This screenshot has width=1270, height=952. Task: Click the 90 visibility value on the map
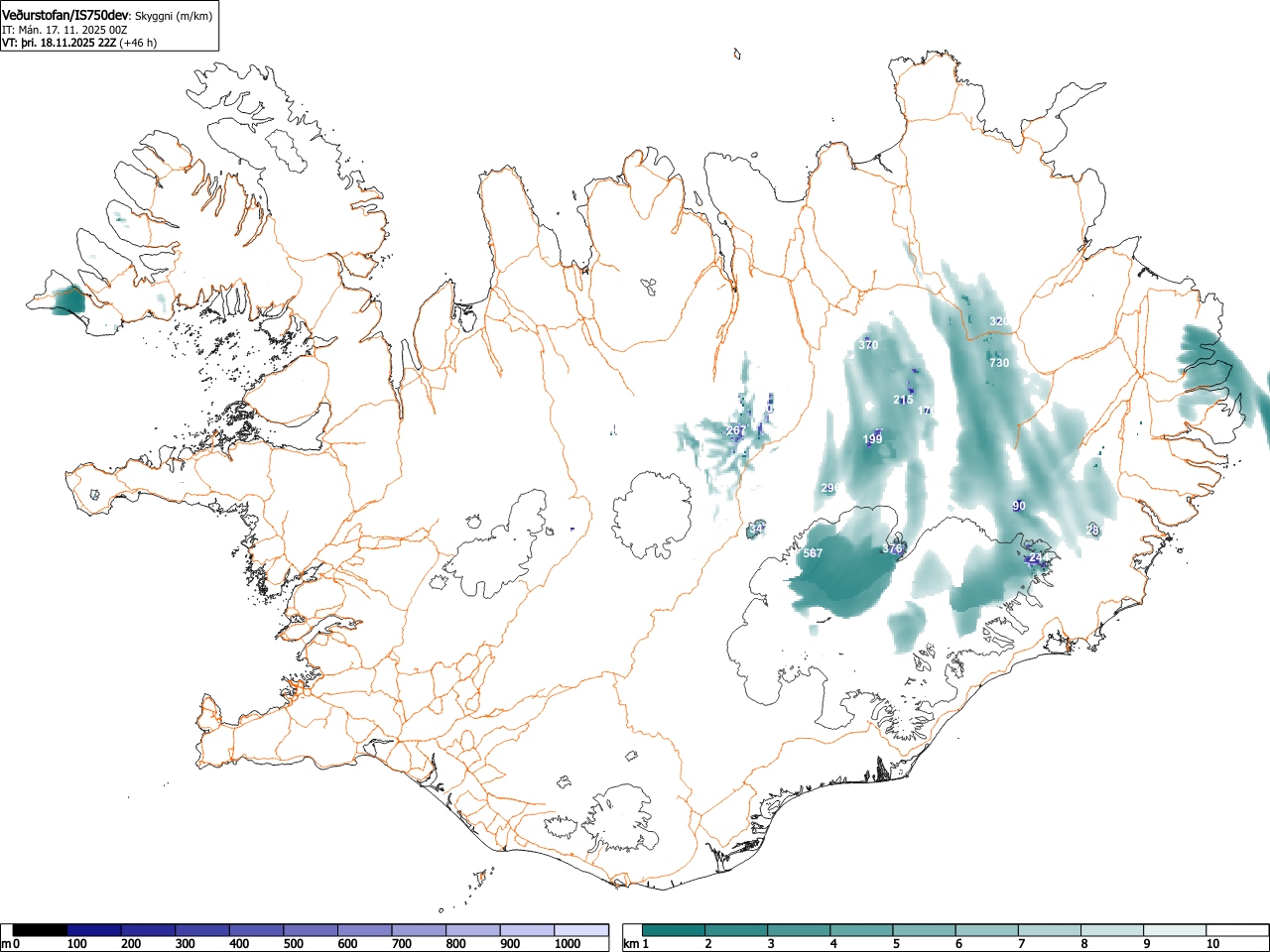[1019, 506]
